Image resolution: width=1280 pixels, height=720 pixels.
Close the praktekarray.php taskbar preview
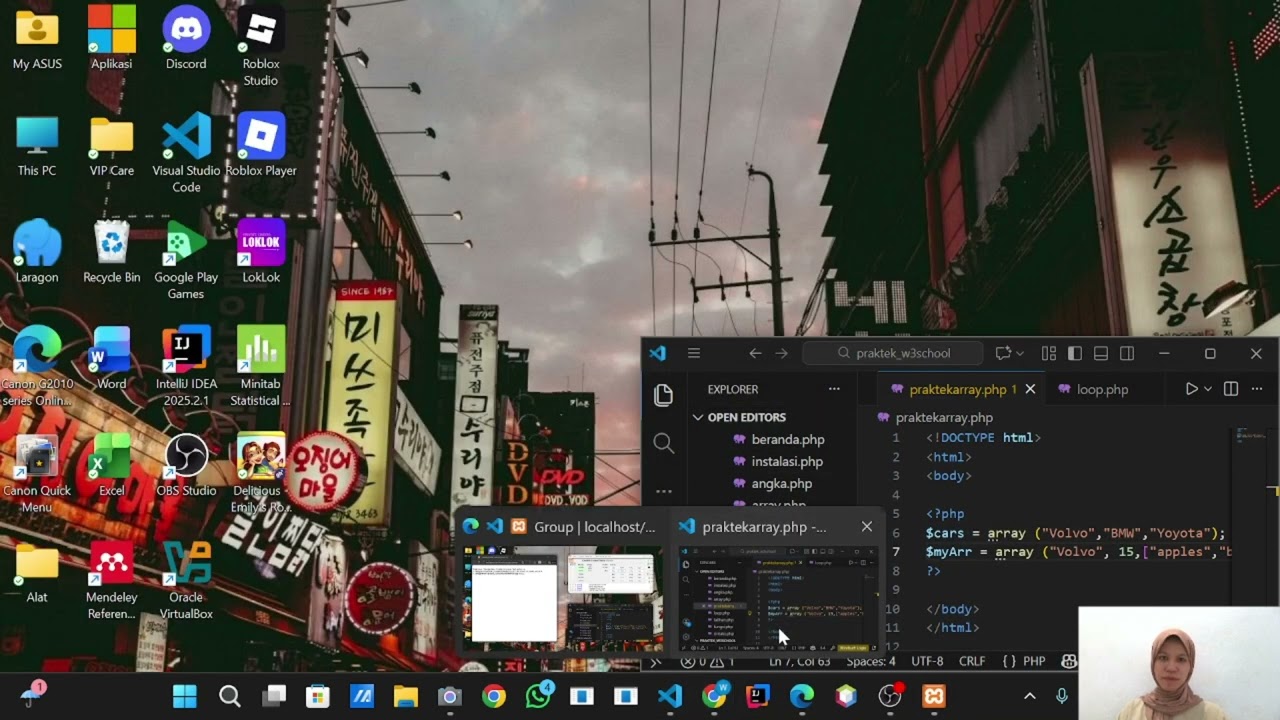pyautogui.click(x=867, y=526)
